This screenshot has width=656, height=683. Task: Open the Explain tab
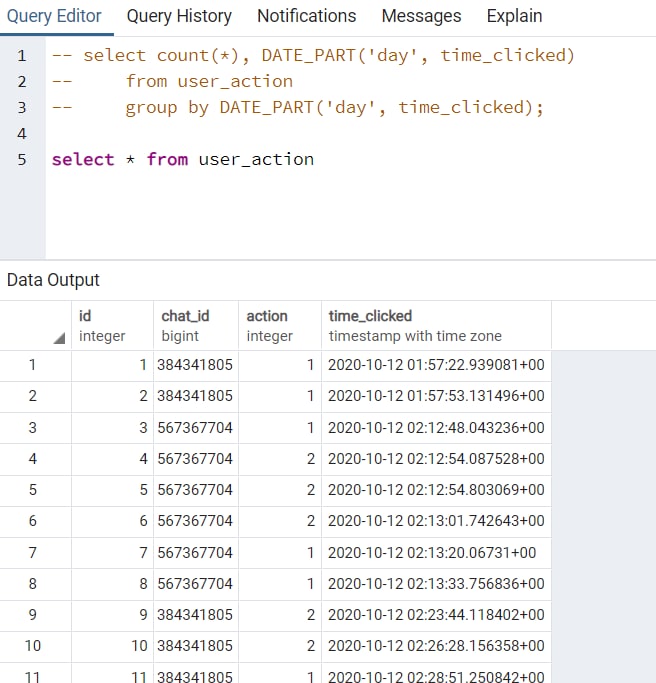coord(514,17)
